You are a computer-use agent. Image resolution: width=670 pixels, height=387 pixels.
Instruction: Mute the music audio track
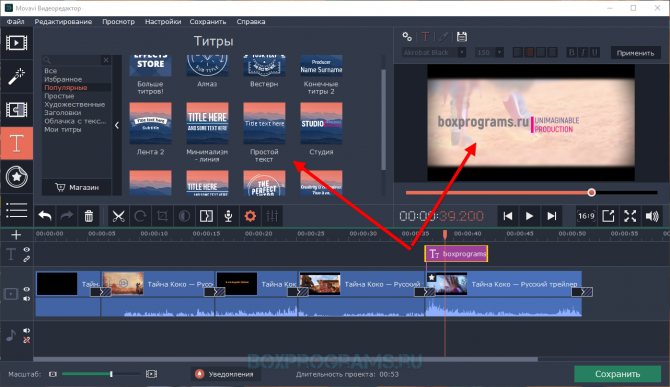(x=26, y=331)
